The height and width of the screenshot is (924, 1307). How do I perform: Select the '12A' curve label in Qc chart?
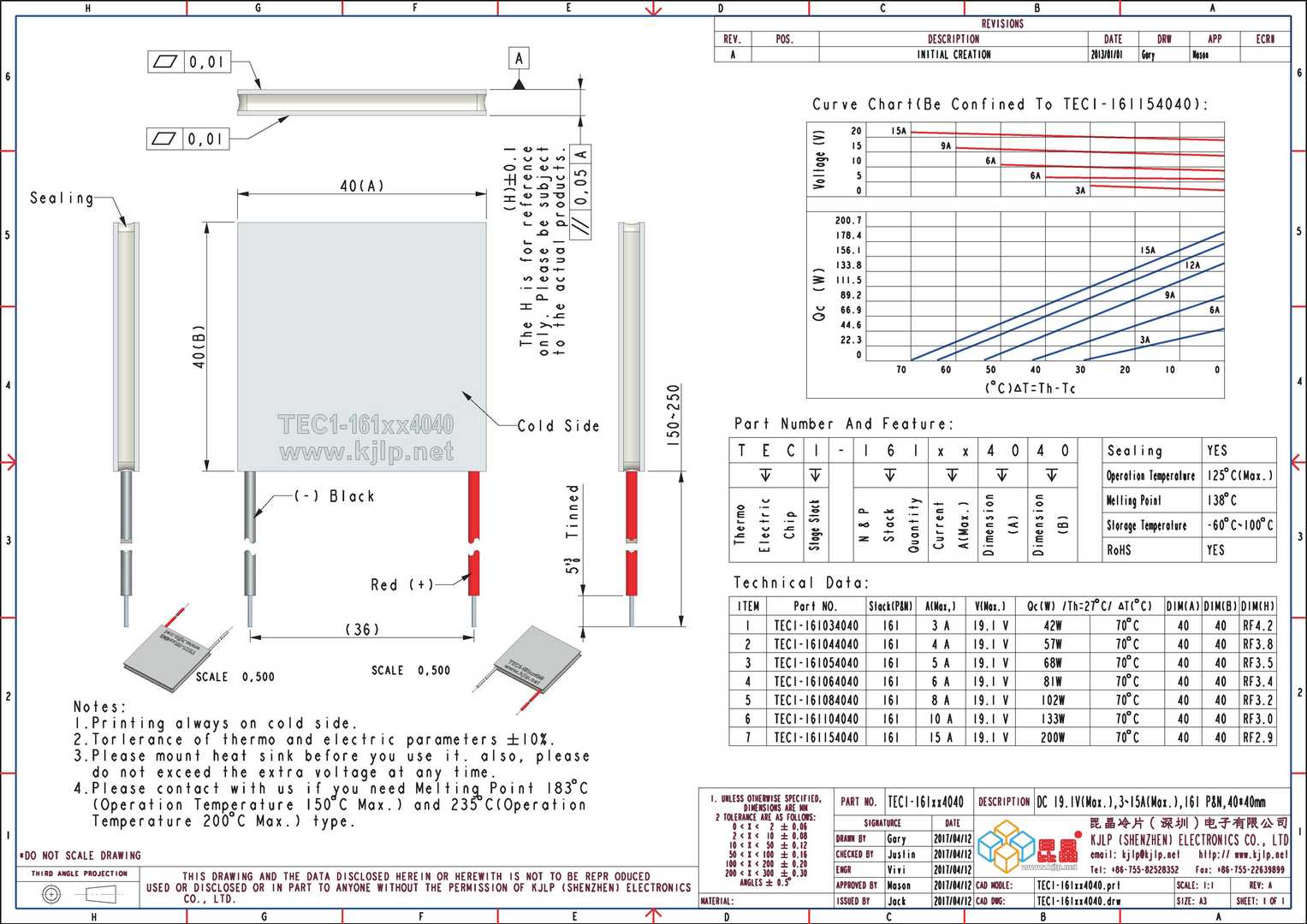[1192, 265]
